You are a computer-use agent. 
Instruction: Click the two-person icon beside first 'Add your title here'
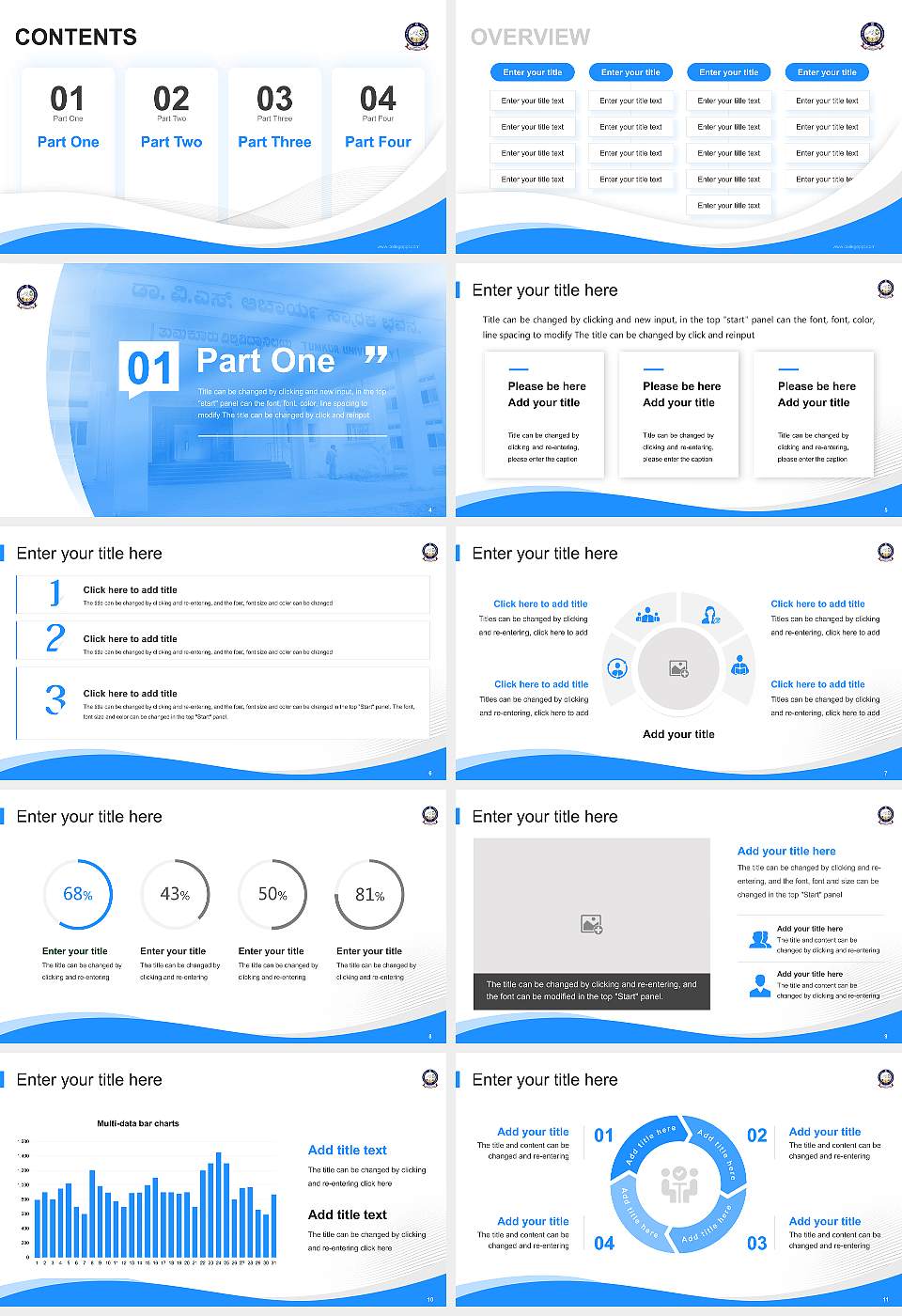(760, 939)
